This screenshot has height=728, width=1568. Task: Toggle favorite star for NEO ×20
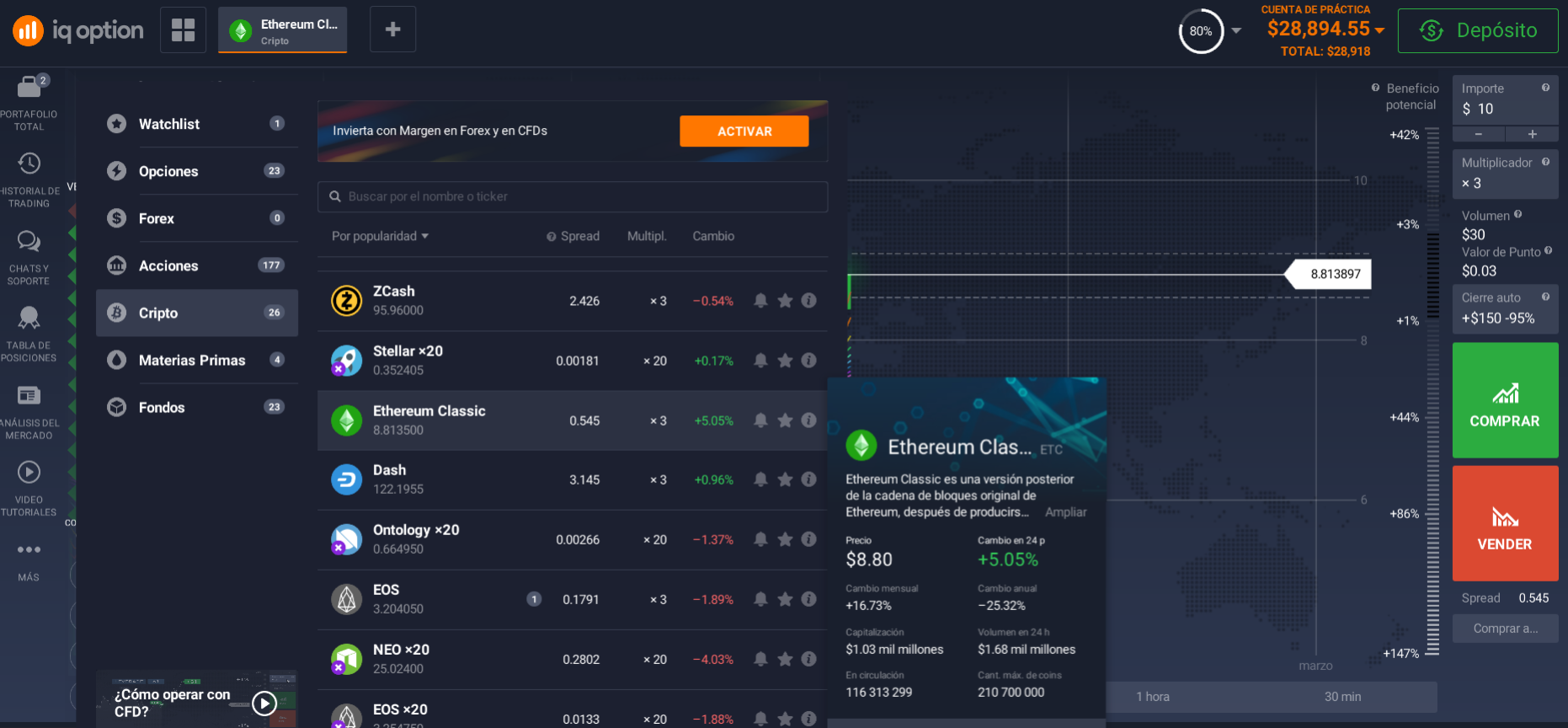point(785,659)
